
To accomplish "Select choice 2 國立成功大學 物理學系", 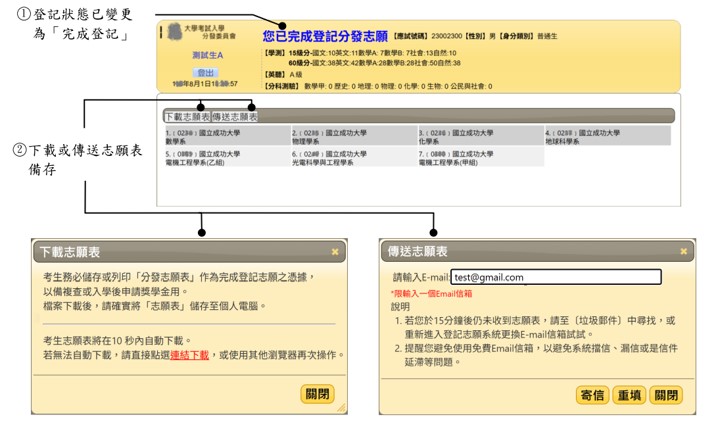I will click(x=354, y=136).
